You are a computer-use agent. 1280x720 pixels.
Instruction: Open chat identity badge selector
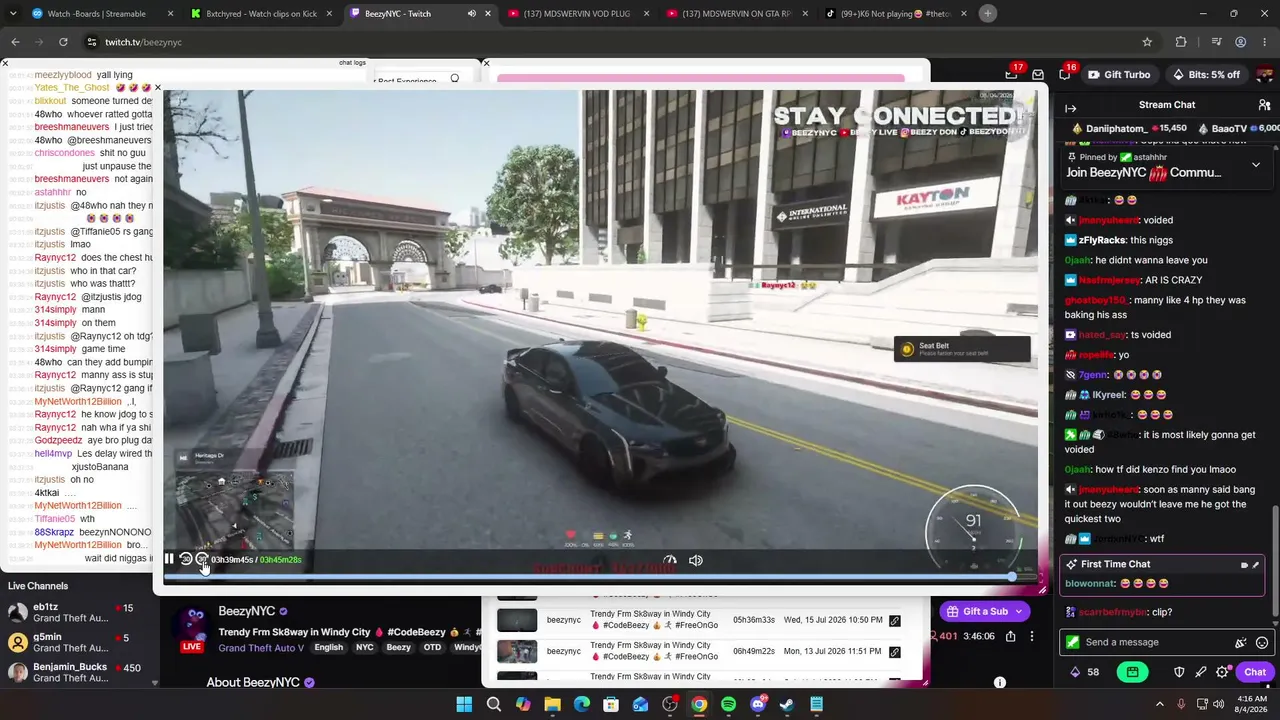[x=1073, y=642]
